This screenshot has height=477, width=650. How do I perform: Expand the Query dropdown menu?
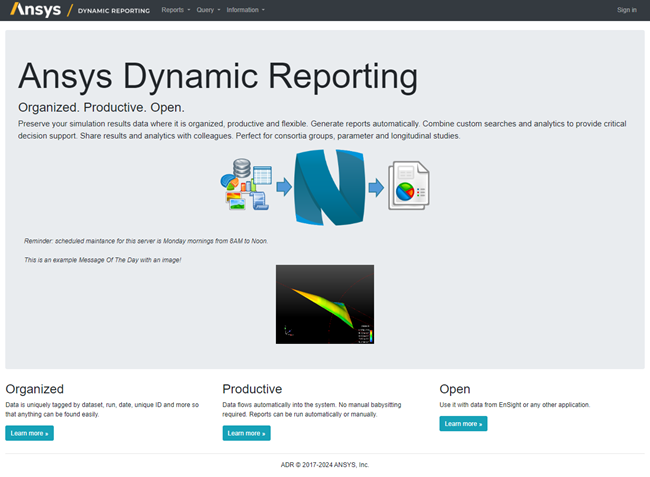tap(207, 10)
